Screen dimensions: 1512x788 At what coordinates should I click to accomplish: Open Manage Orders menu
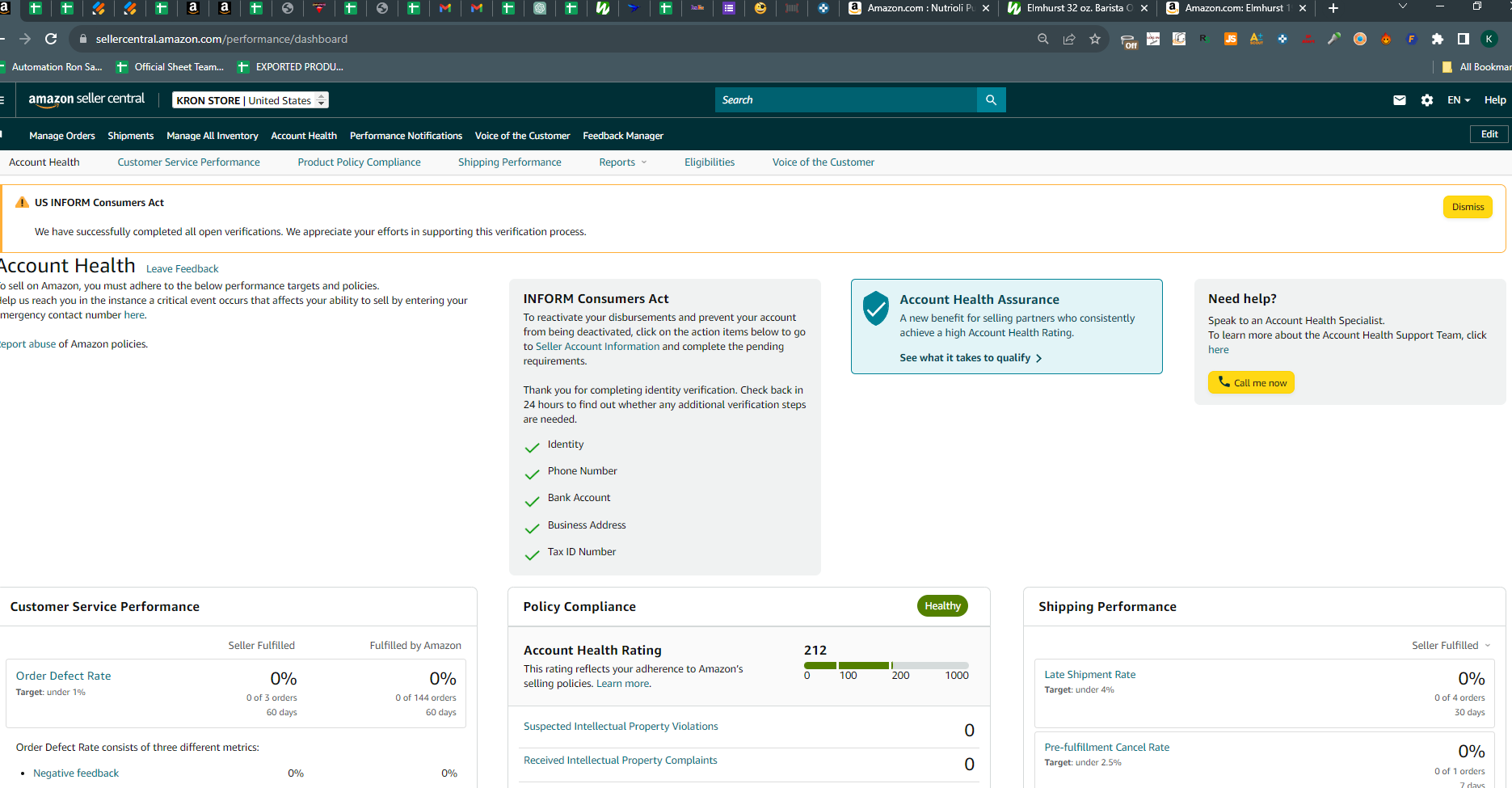click(62, 136)
